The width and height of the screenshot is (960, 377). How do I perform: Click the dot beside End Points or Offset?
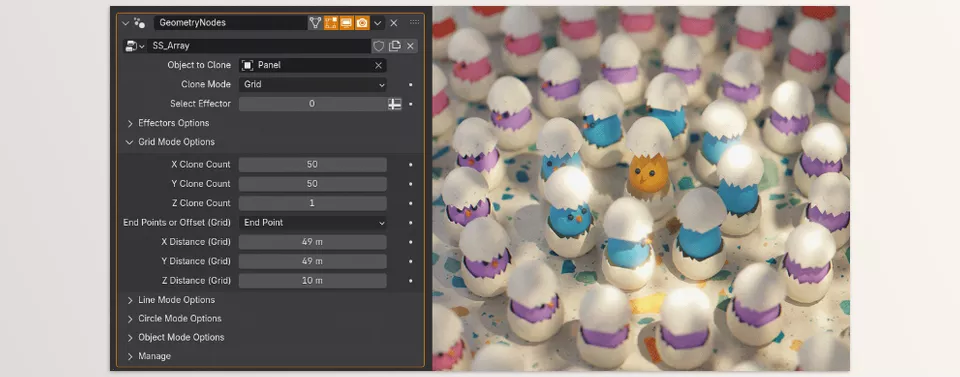click(410, 223)
